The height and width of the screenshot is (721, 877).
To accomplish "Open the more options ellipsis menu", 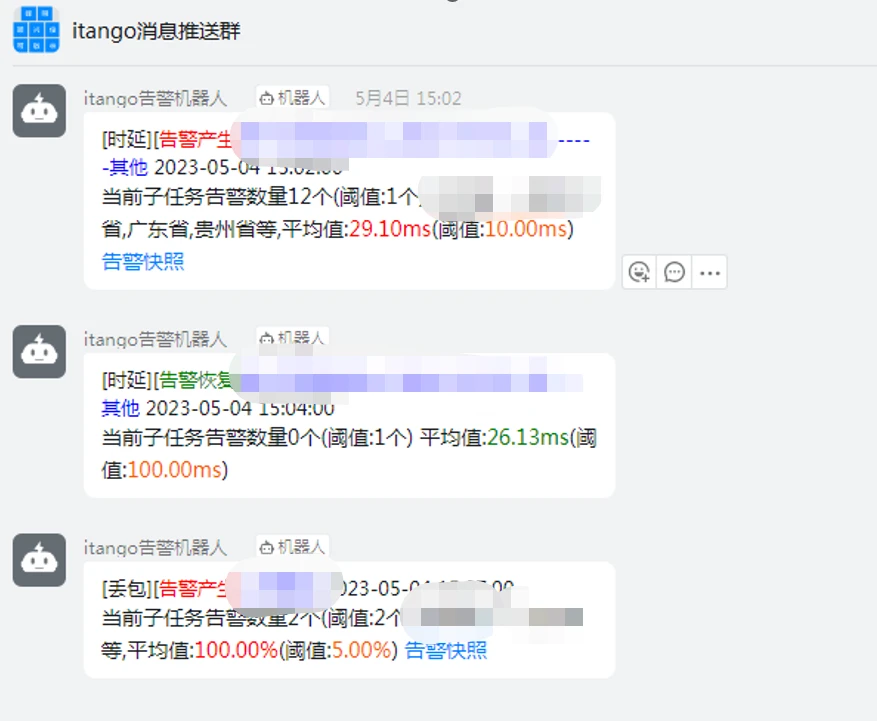I will [709, 272].
